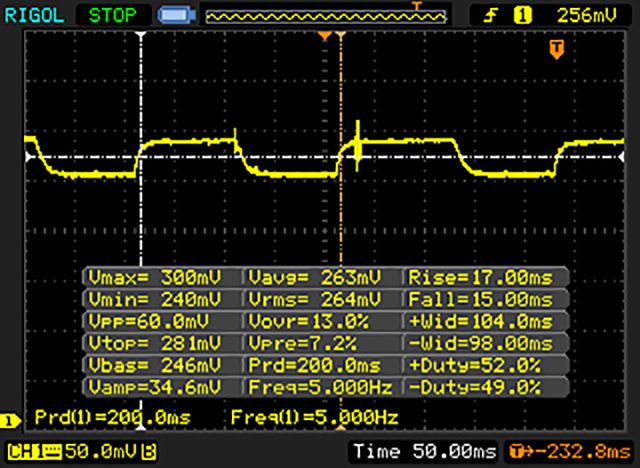Viewport: 640px width, 468px height.
Task: Select the Freq=5.000Hz table cell
Action: coord(320,387)
